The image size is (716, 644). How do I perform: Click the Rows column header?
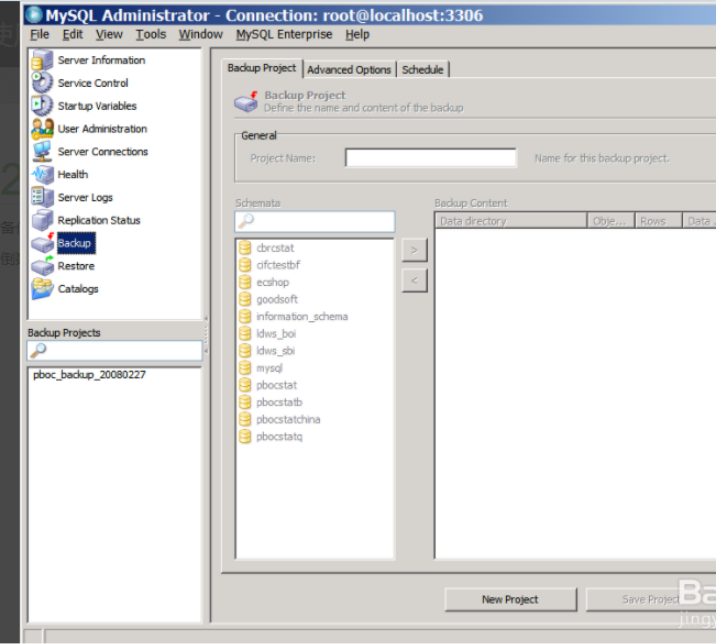658,221
